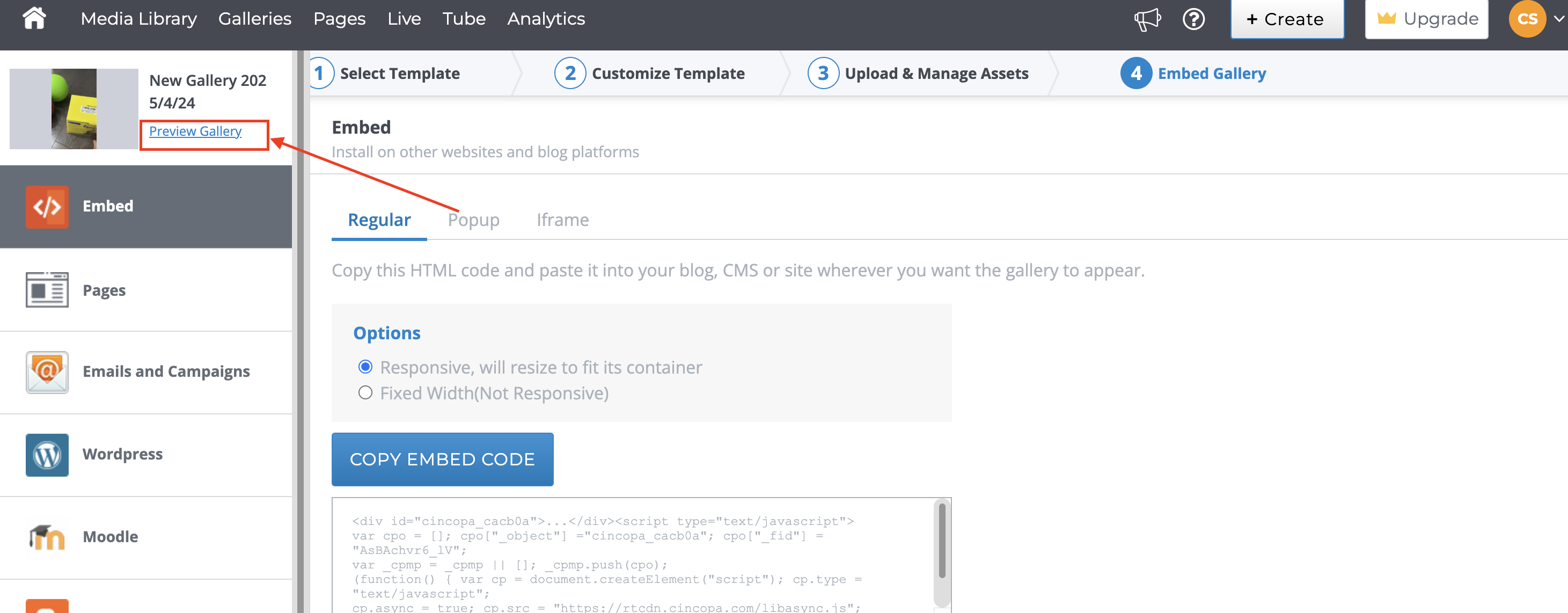Open Tube menu
This screenshot has height=613, width=1568.
coord(464,19)
